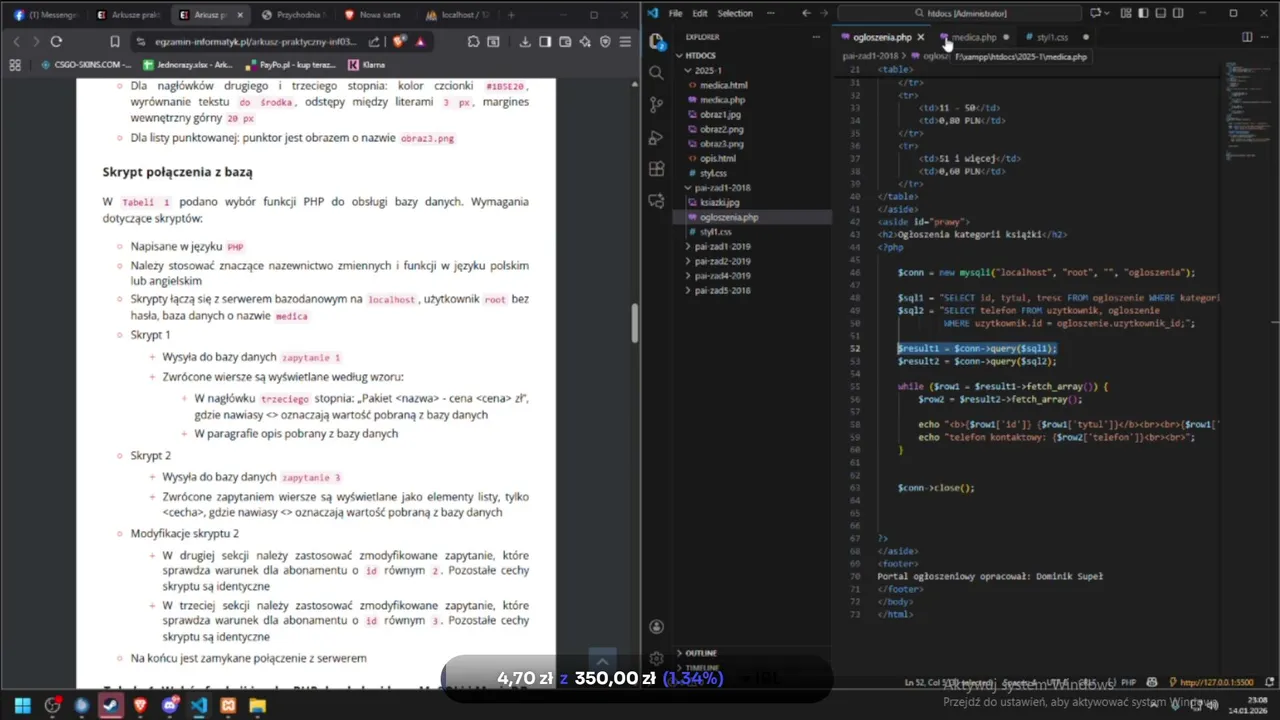Open the PayPo.pl bookmark
1280x720 pixels.
click(290, 65)
